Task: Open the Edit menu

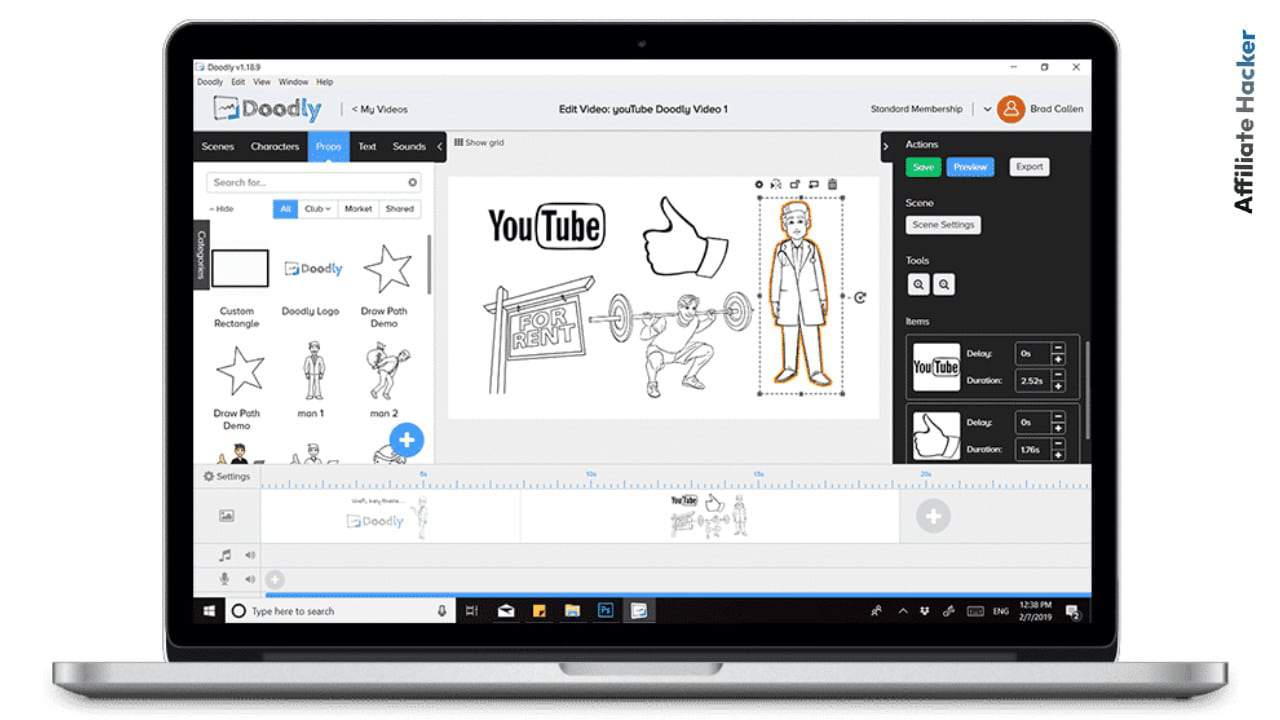Action: click(x=238, y=82)
